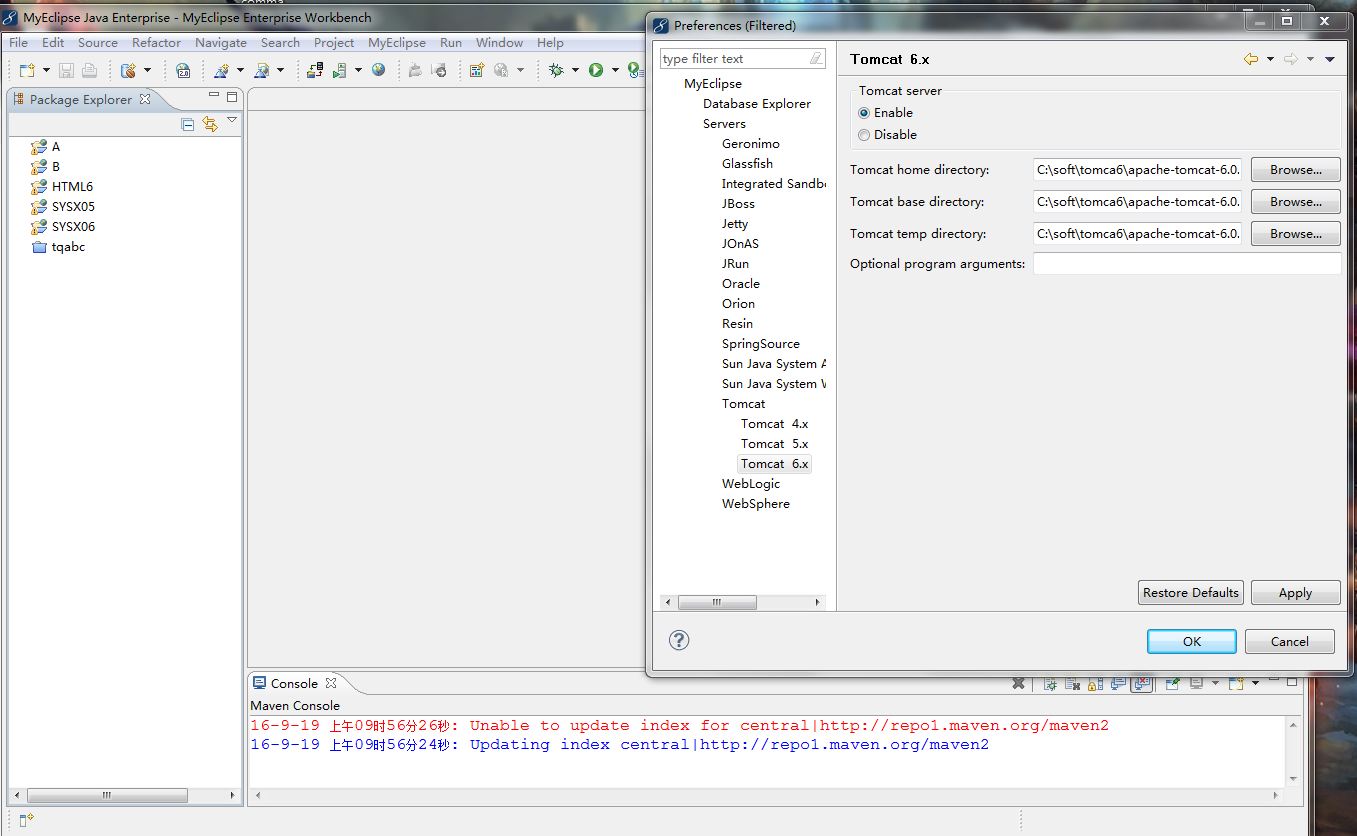Click the Restore Defaults button

coord(1190,593)
